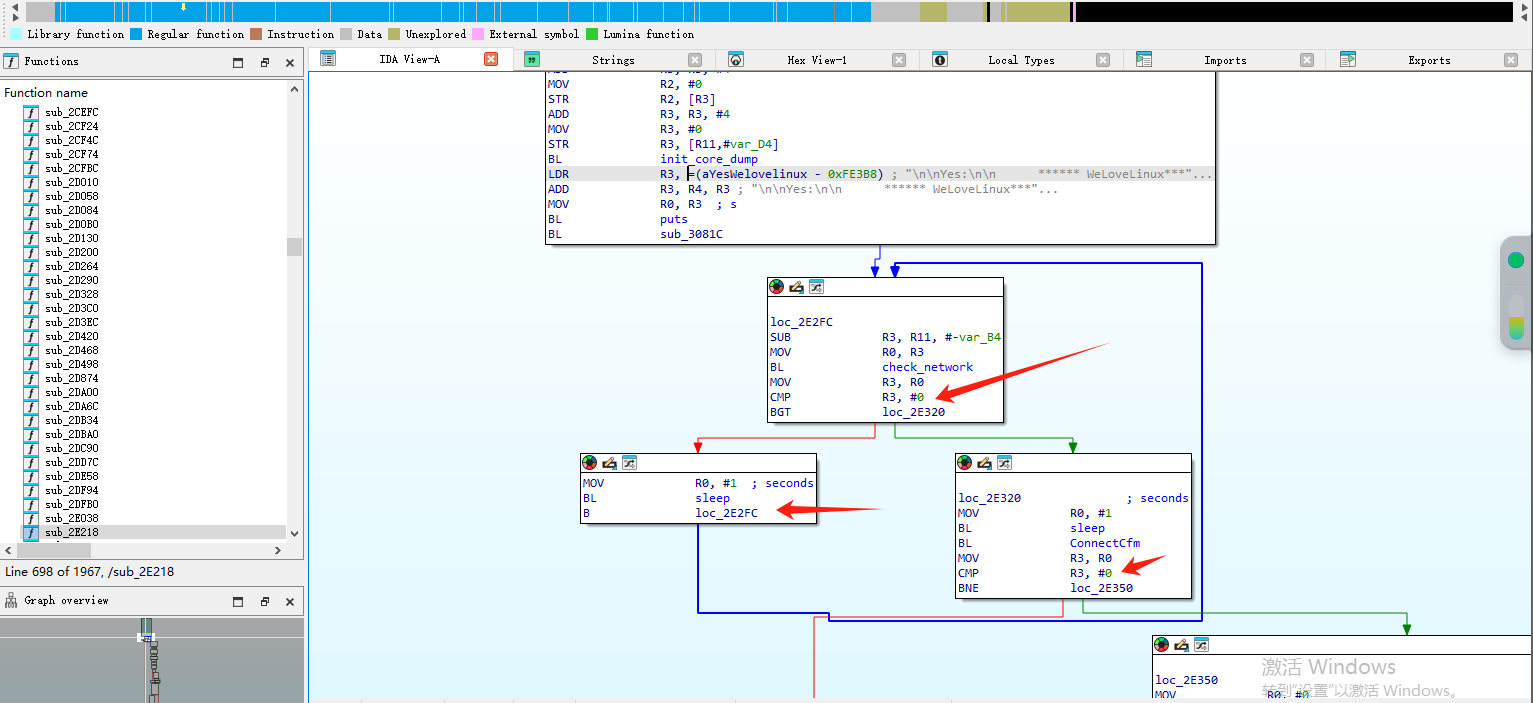Close the Graph overview panel
The width and height of the screenshot is (1533, 703).
point(290,602)
